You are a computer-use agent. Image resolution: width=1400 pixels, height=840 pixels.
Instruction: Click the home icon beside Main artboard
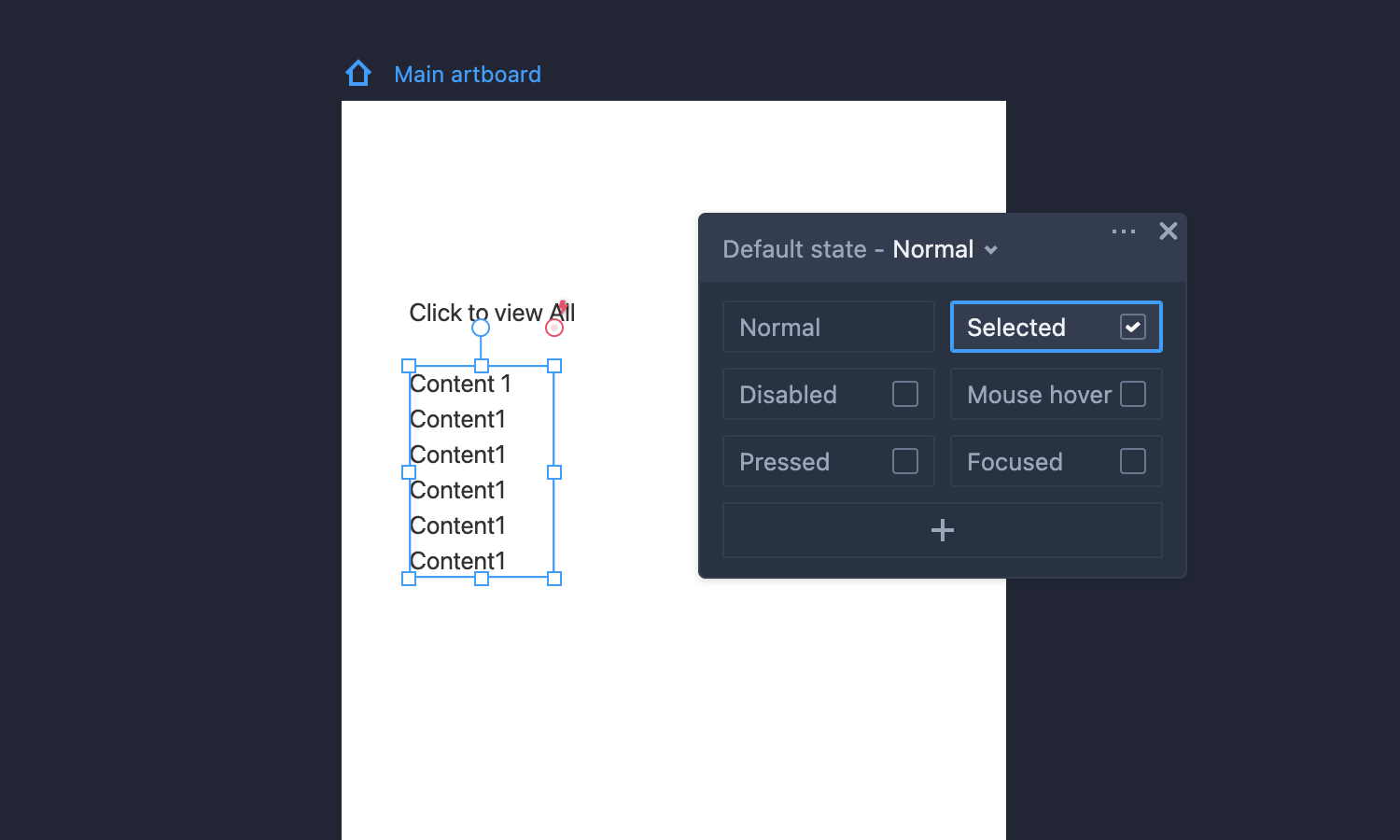coord(358,74)
